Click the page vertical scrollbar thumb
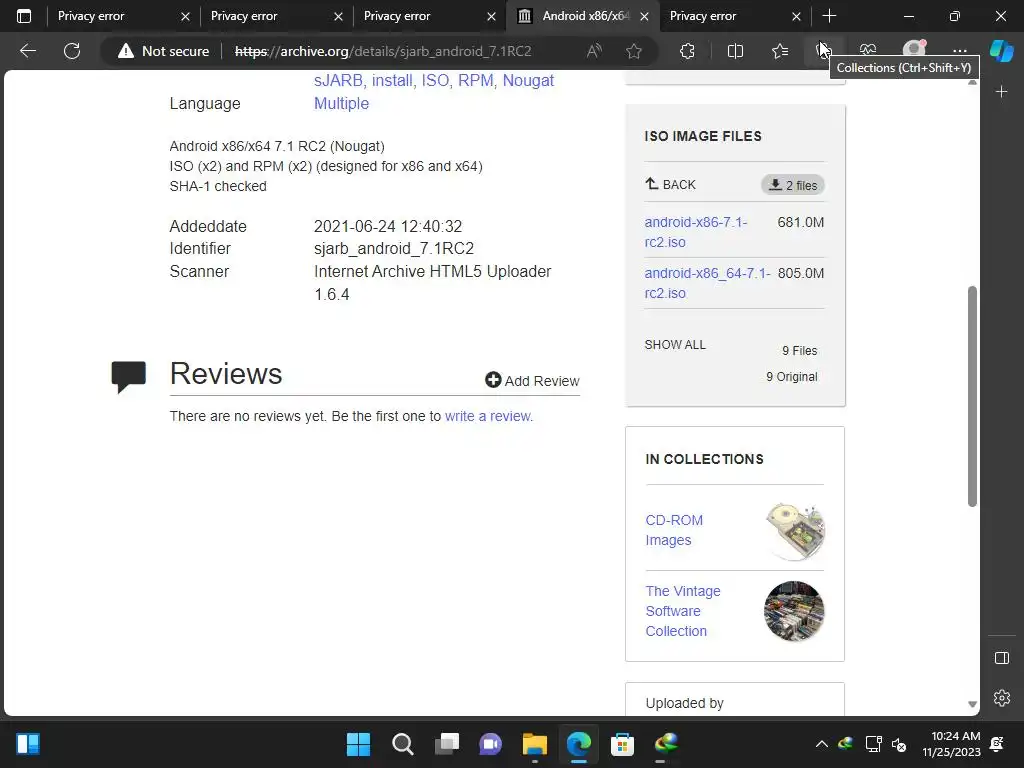Screen dimensions: 1024x768 tap(972, 396)
